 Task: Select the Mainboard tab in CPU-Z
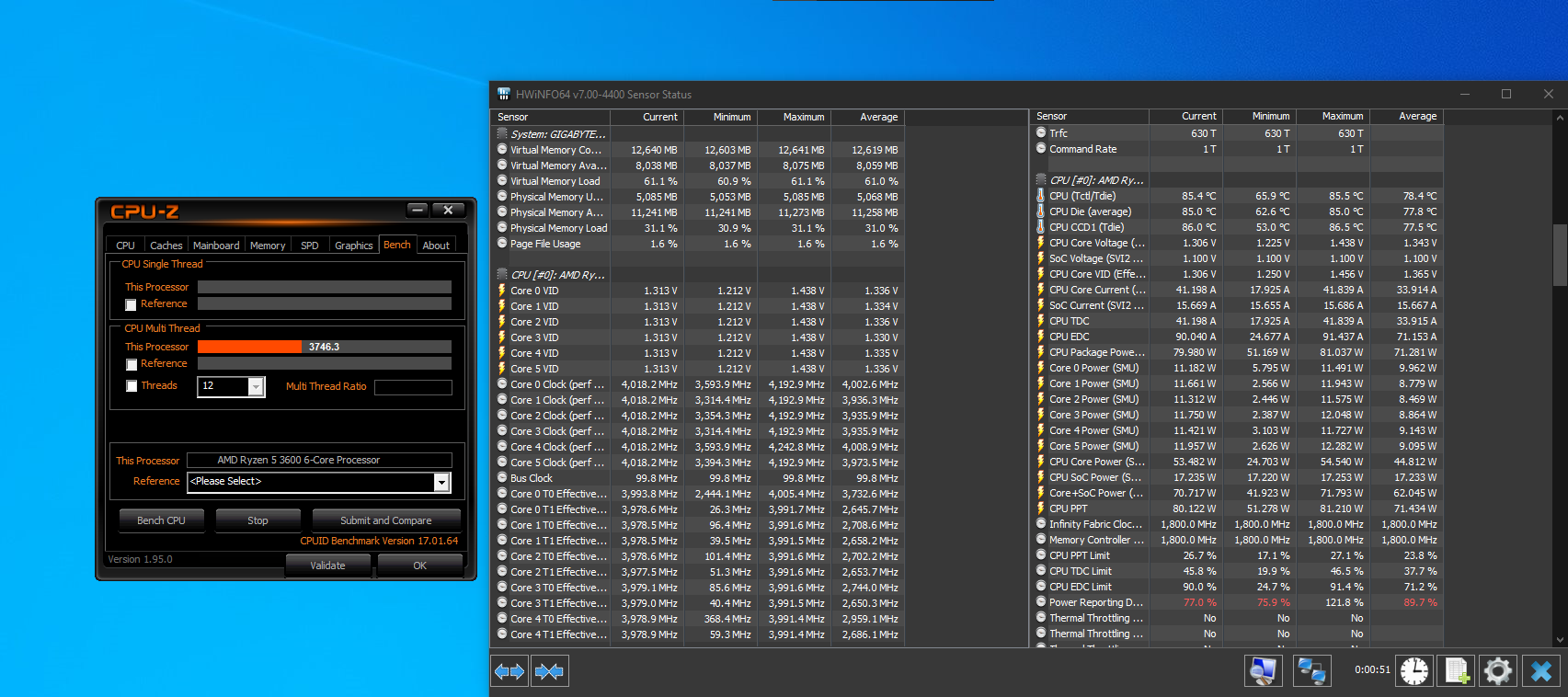coord(216,246)
